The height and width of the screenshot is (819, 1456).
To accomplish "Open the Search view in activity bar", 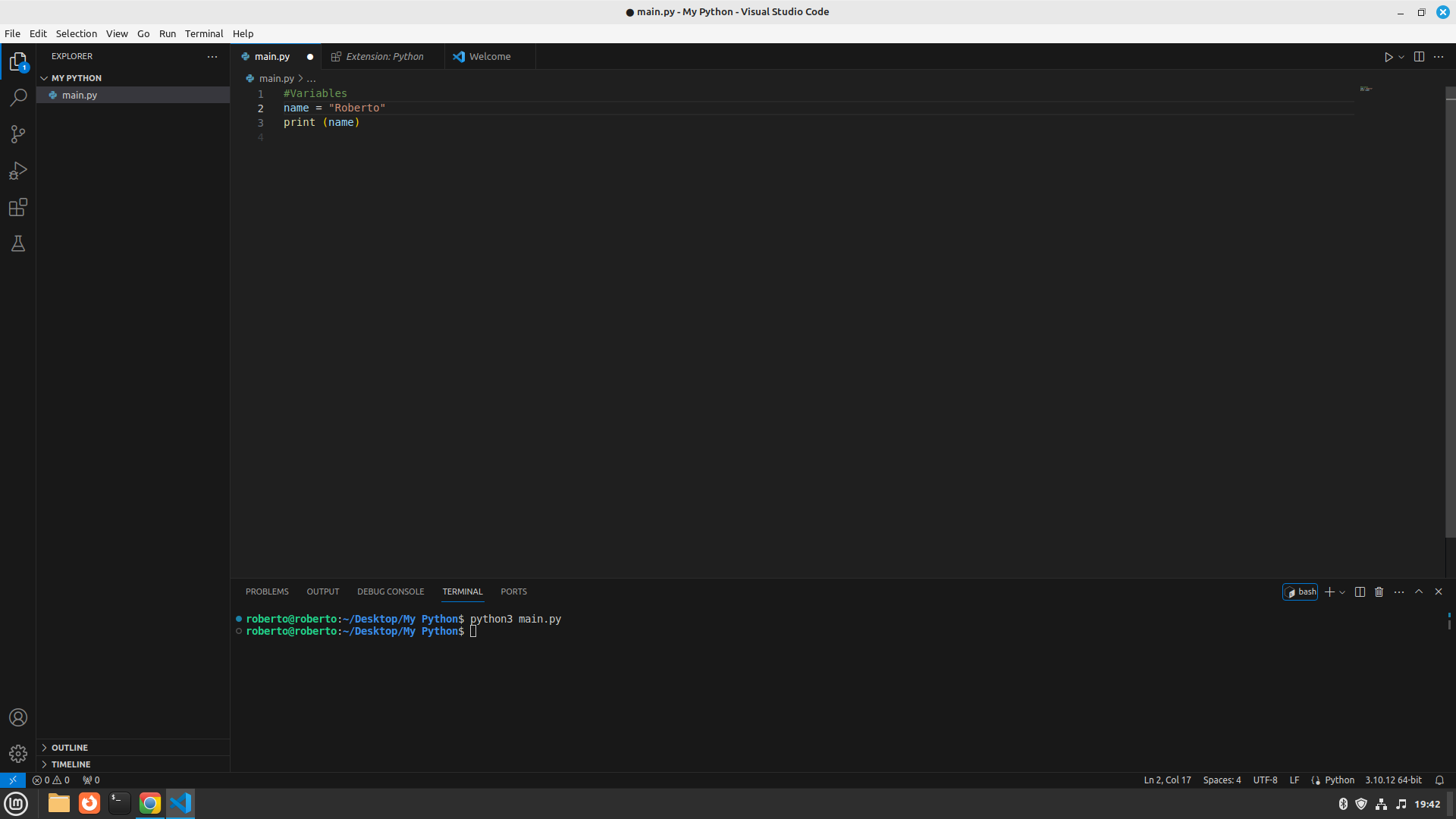I will click(x=18, y=98).
